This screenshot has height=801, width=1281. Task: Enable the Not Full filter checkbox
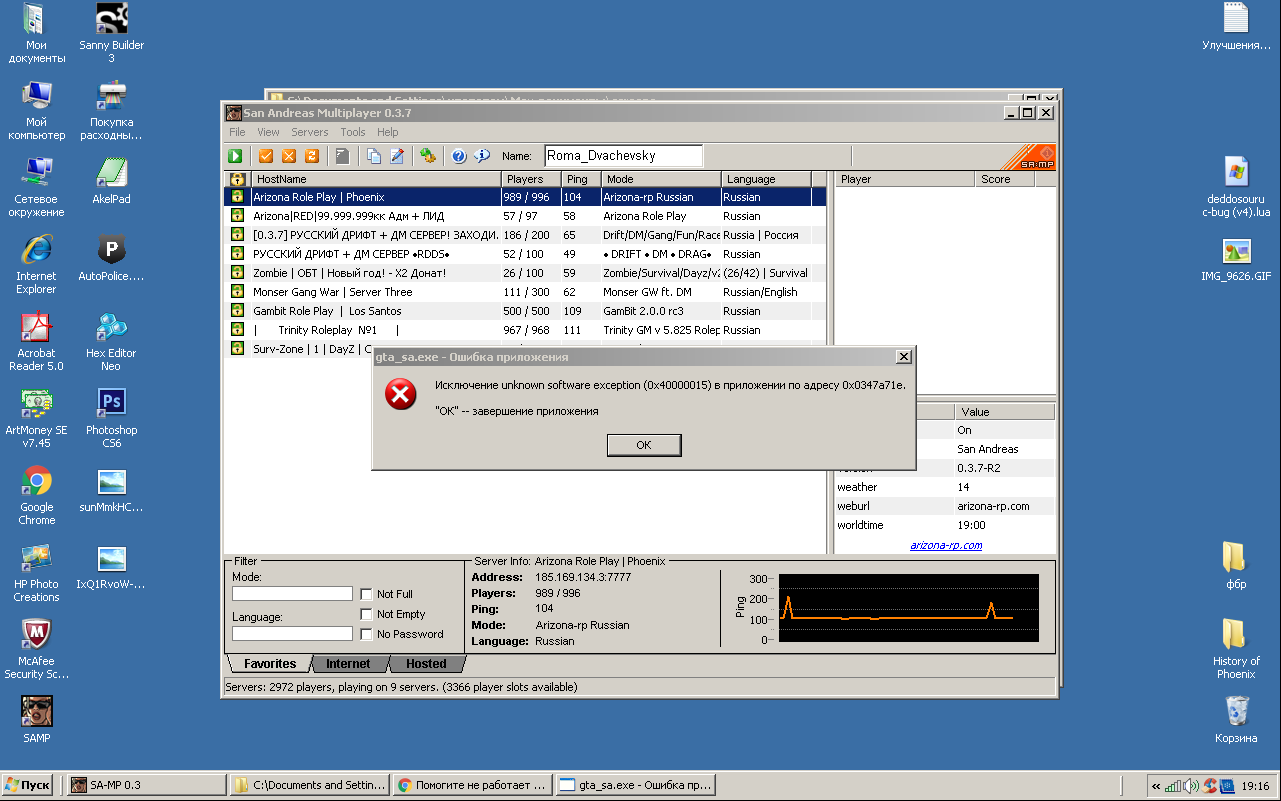pos(367,594)
